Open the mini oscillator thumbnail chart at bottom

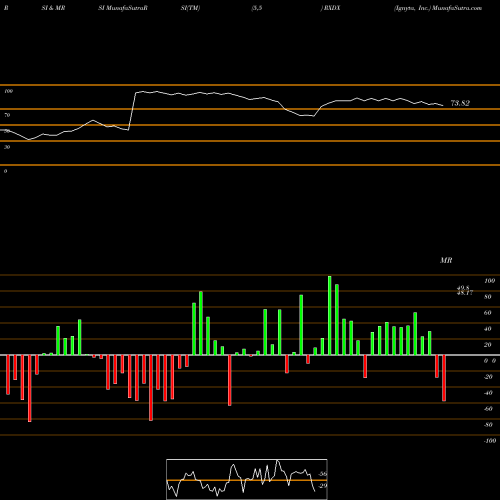pos(247,479)
